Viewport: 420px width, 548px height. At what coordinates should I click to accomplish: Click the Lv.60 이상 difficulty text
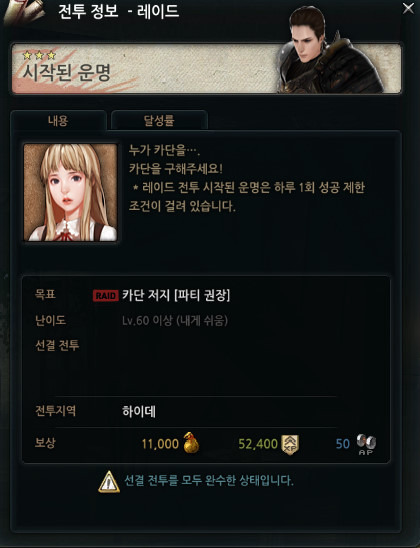[175, 320]
